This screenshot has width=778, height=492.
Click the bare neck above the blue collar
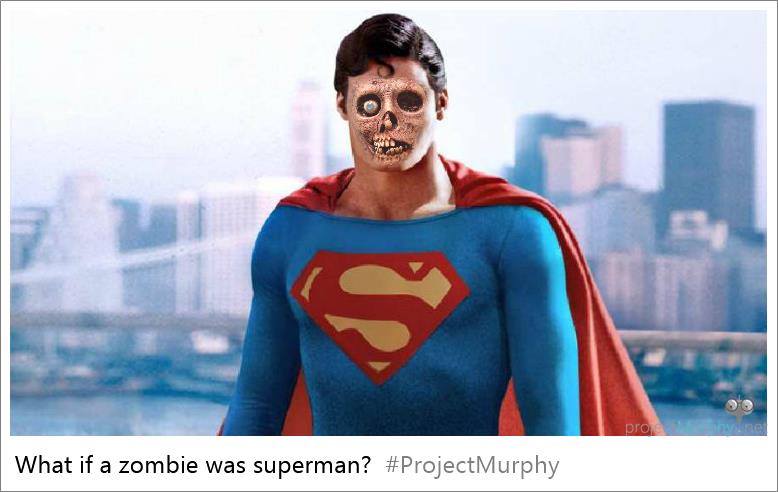click(x=394, y=193)
